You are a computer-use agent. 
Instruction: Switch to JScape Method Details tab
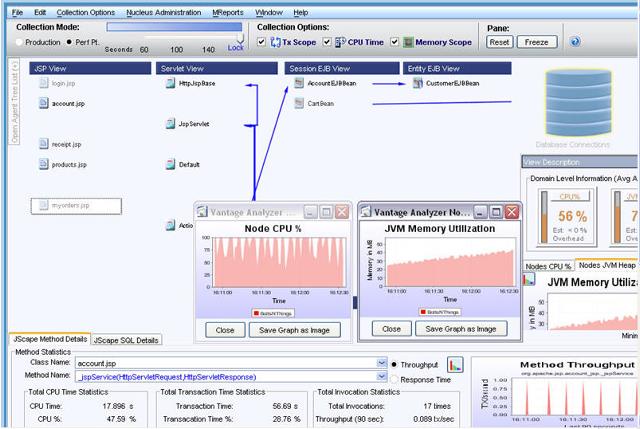[50, 339]
